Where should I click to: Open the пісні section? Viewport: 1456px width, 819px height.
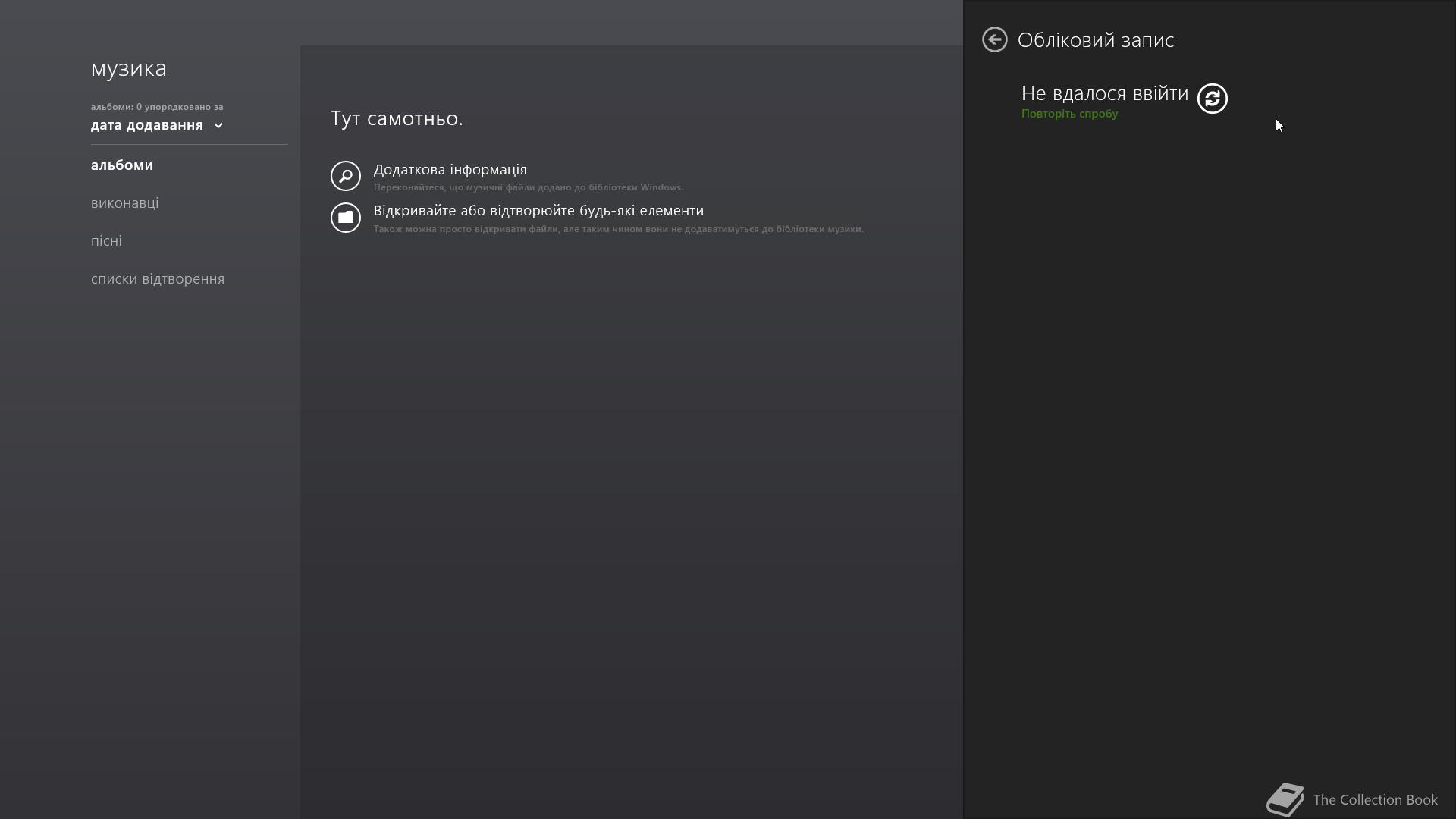click(106, 241)
